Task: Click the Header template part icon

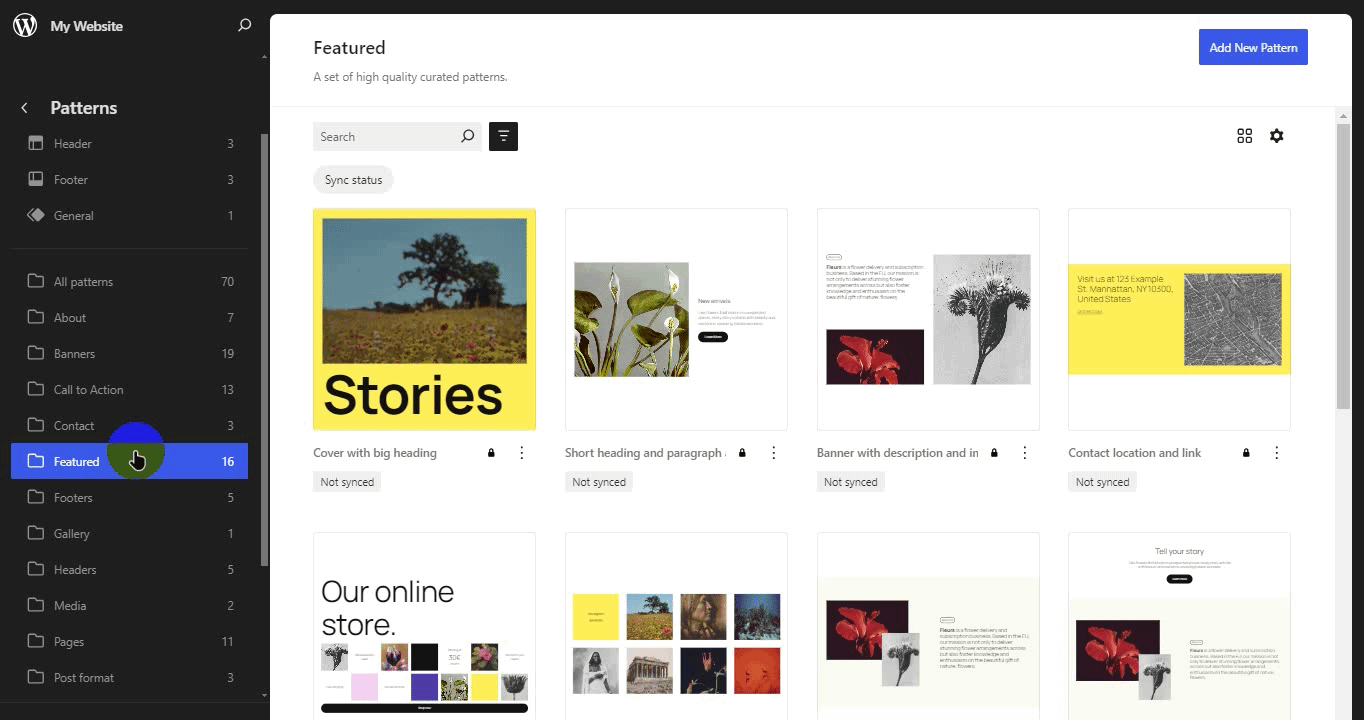Action: click(36, 143)
